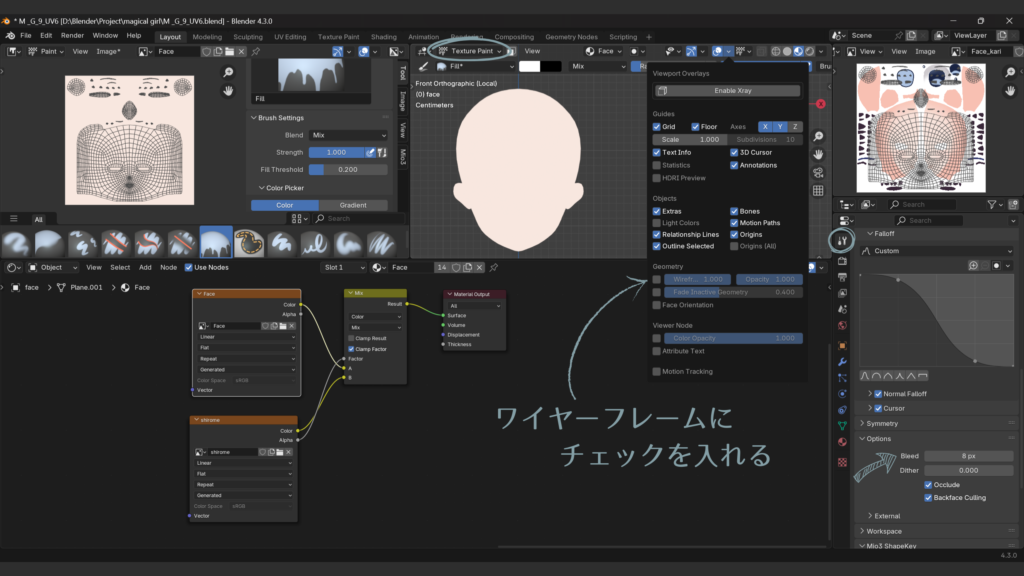The image size is (1024, 576).
Task: Select the Fill brush thumbnail in asset shelf
Action: (x=216, y=242)
